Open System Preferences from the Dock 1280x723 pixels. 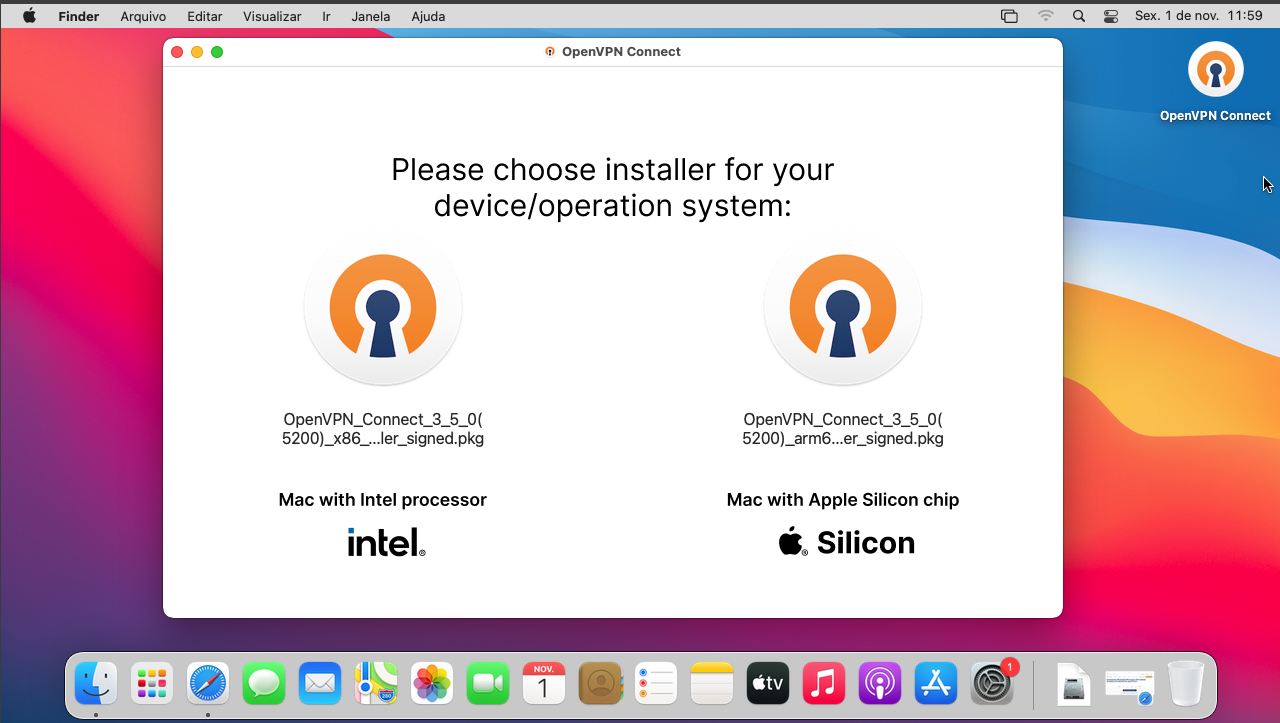(992, 684)
